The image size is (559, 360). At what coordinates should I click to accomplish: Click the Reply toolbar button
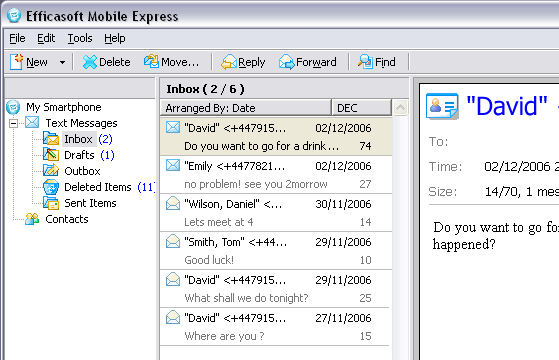pyautogui.click(x=243, y=62)
